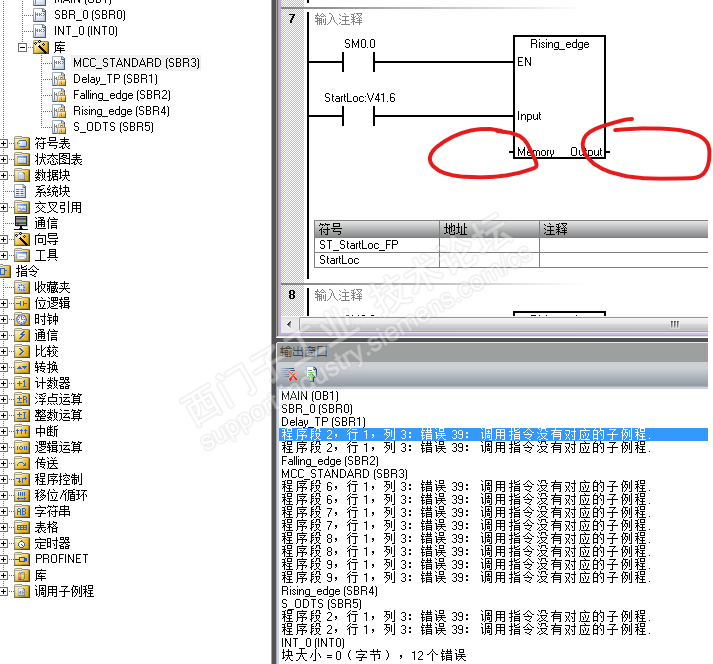This screenshot has height=664, width=713.
Task: Click the MCC_STANDARD (SBR3) library icon
Action: coord(59,63)
